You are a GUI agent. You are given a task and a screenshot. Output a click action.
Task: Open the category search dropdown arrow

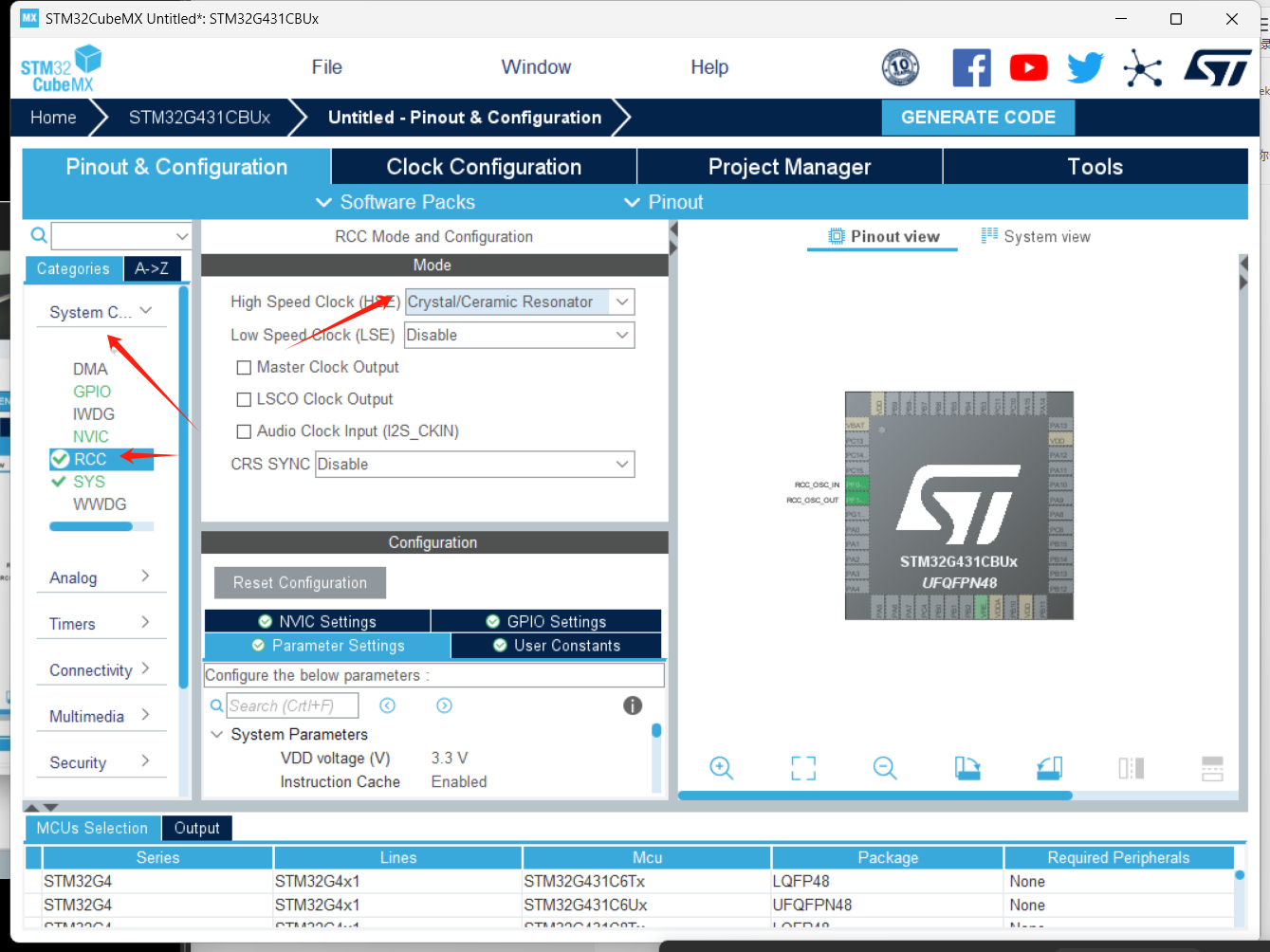coord(182,235)
